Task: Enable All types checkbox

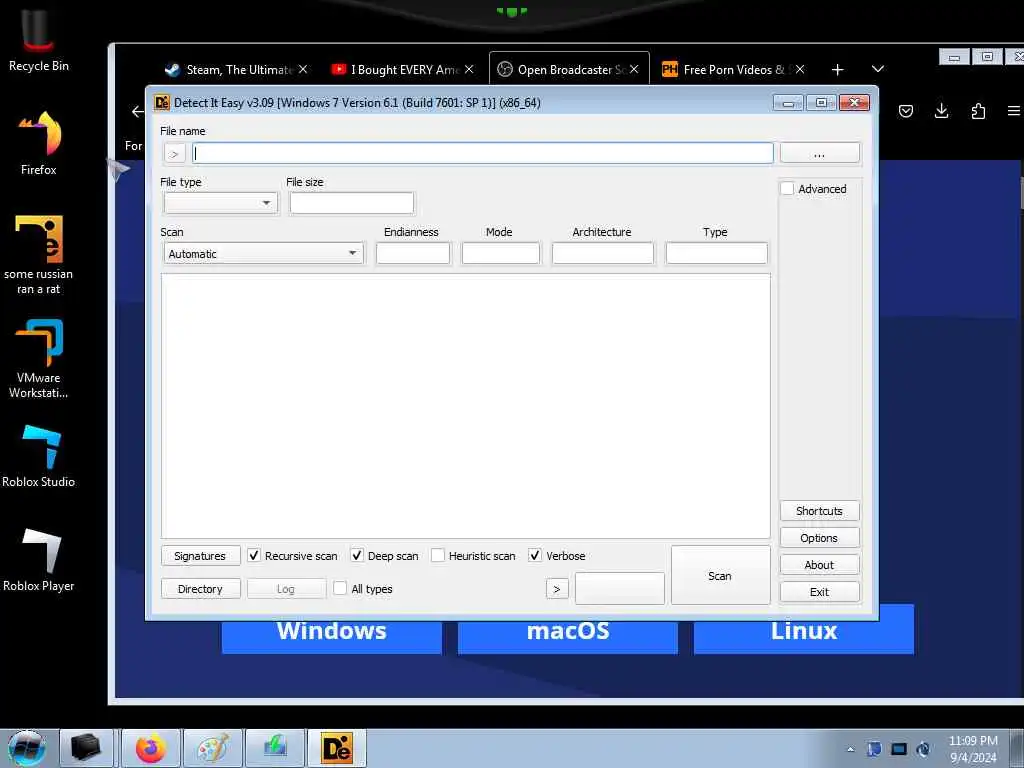Action: (340, 588)
